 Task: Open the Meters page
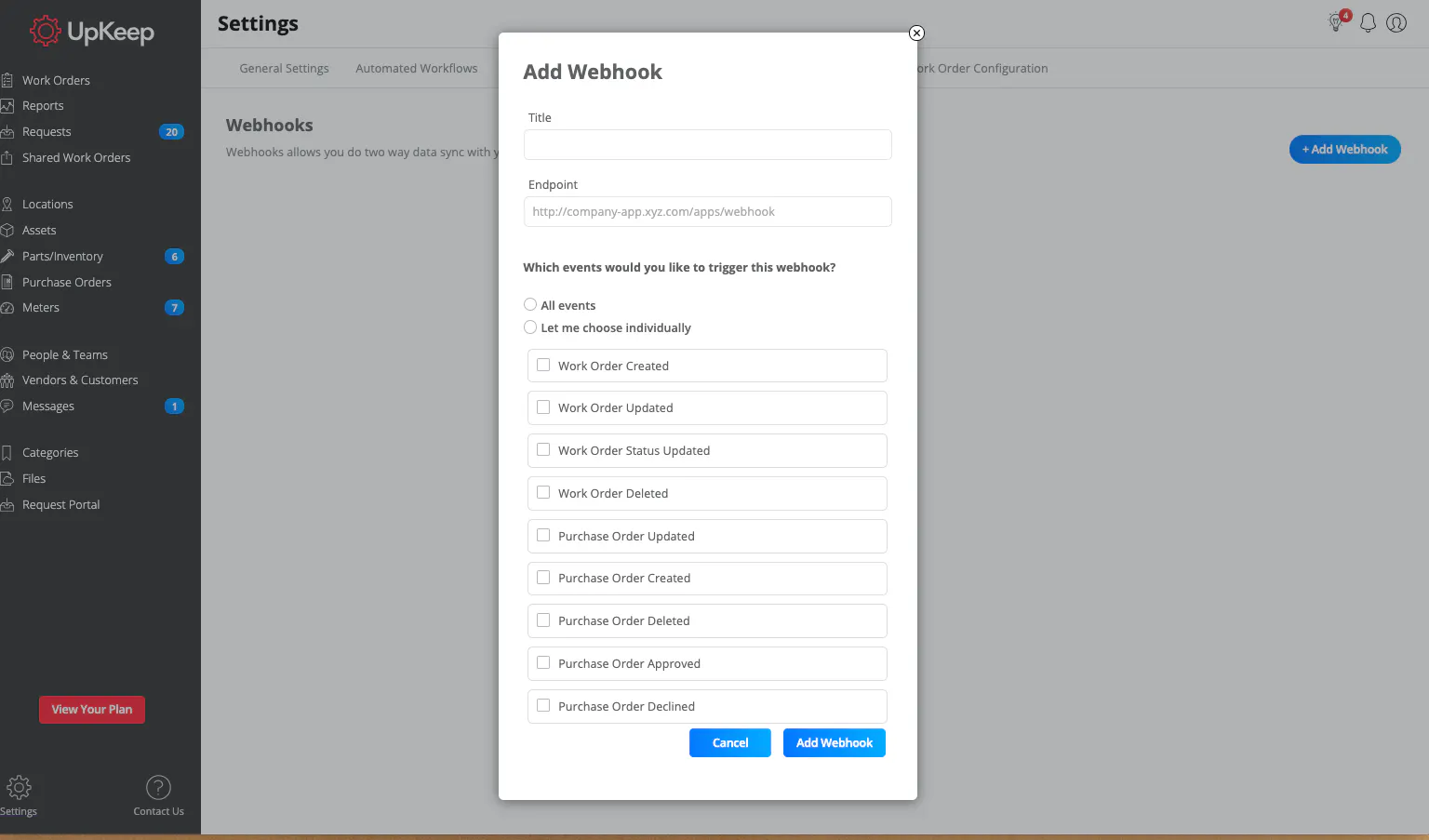(41, 307)
